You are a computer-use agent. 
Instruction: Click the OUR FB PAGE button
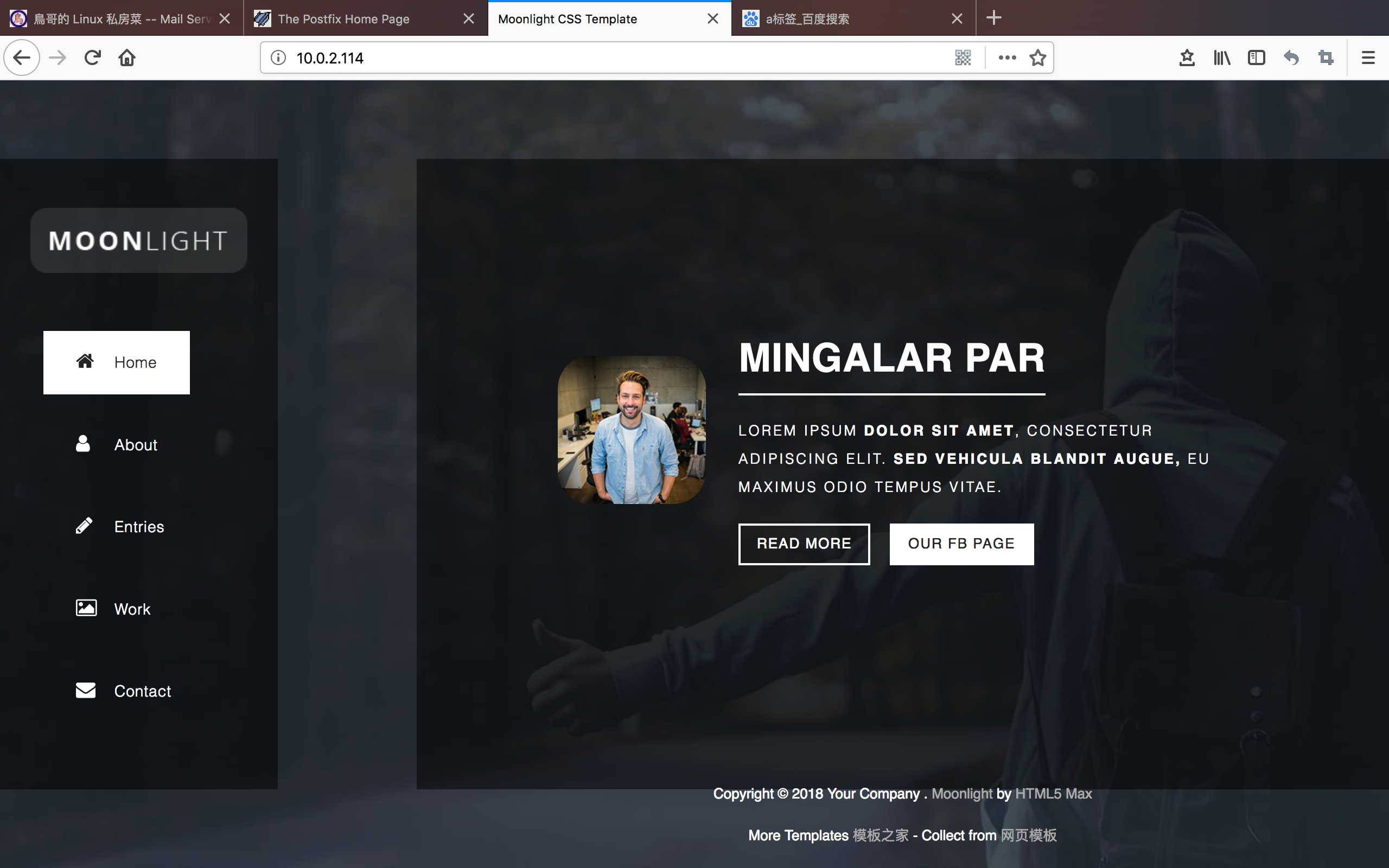click(961, 544)
